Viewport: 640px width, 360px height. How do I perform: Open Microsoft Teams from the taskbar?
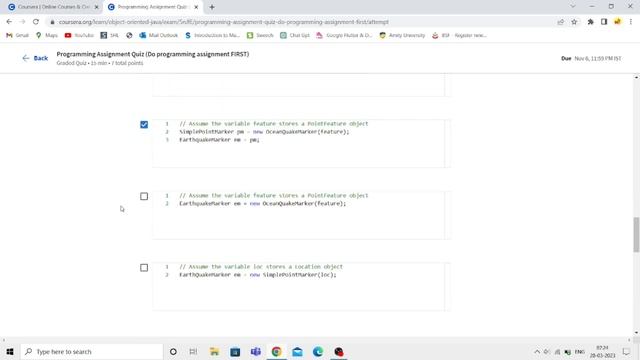click(256, 351)
